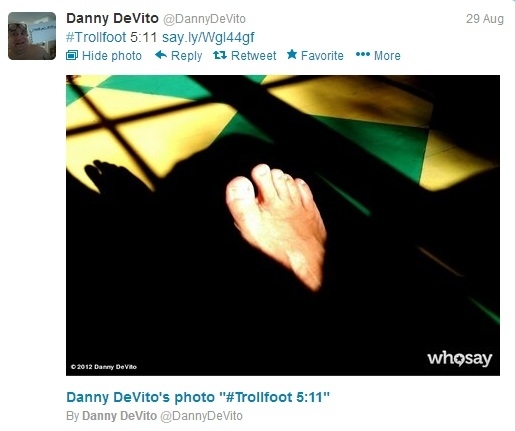Image resolution: width=515 pixels, height=431 pixels.
Task: Select the Reply text action
Action: [186, 56]
